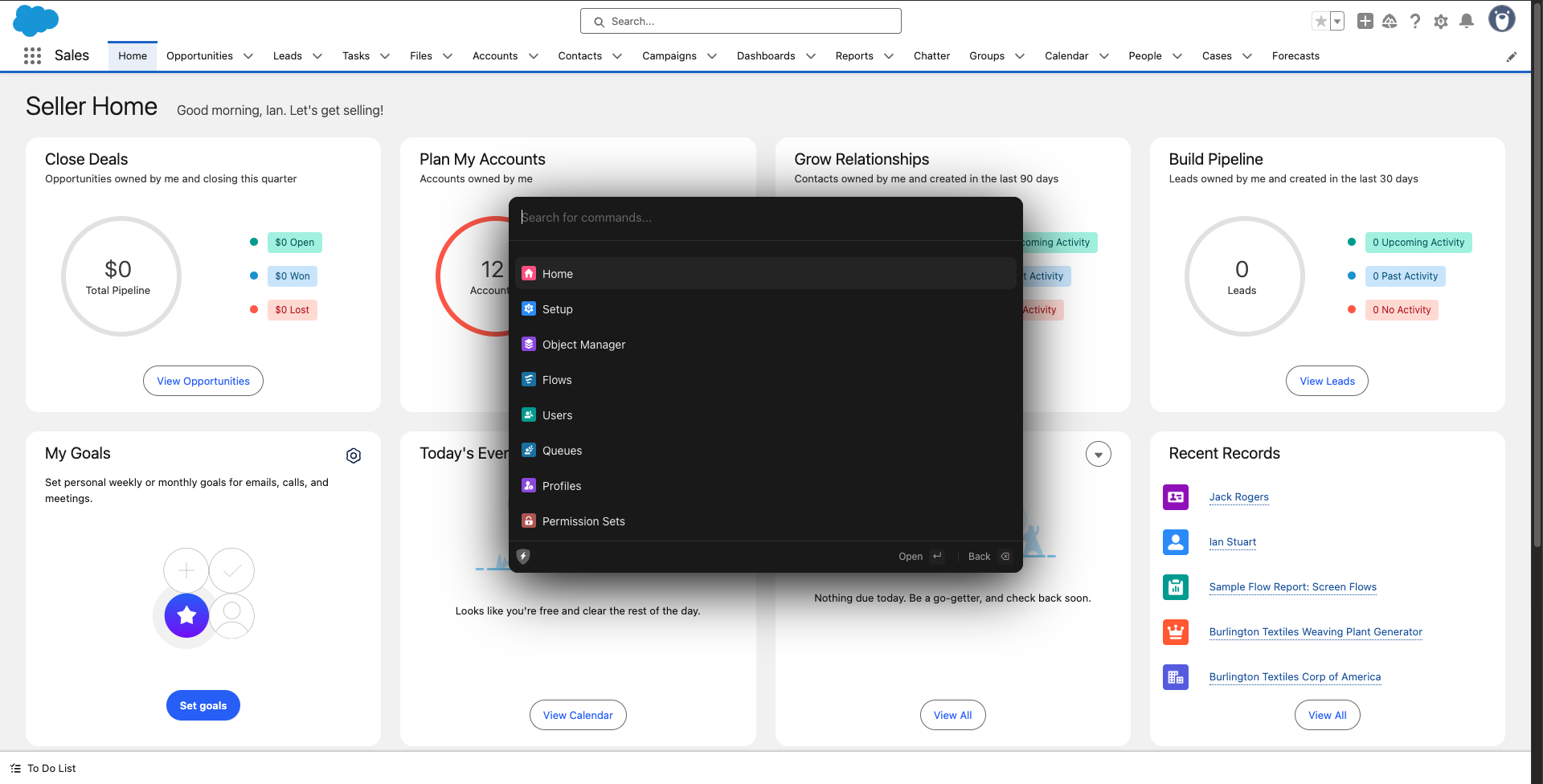Screen dimensions: 1543x784
Task: Click the command palette lightning shield icon
Action: click(523, 556)
